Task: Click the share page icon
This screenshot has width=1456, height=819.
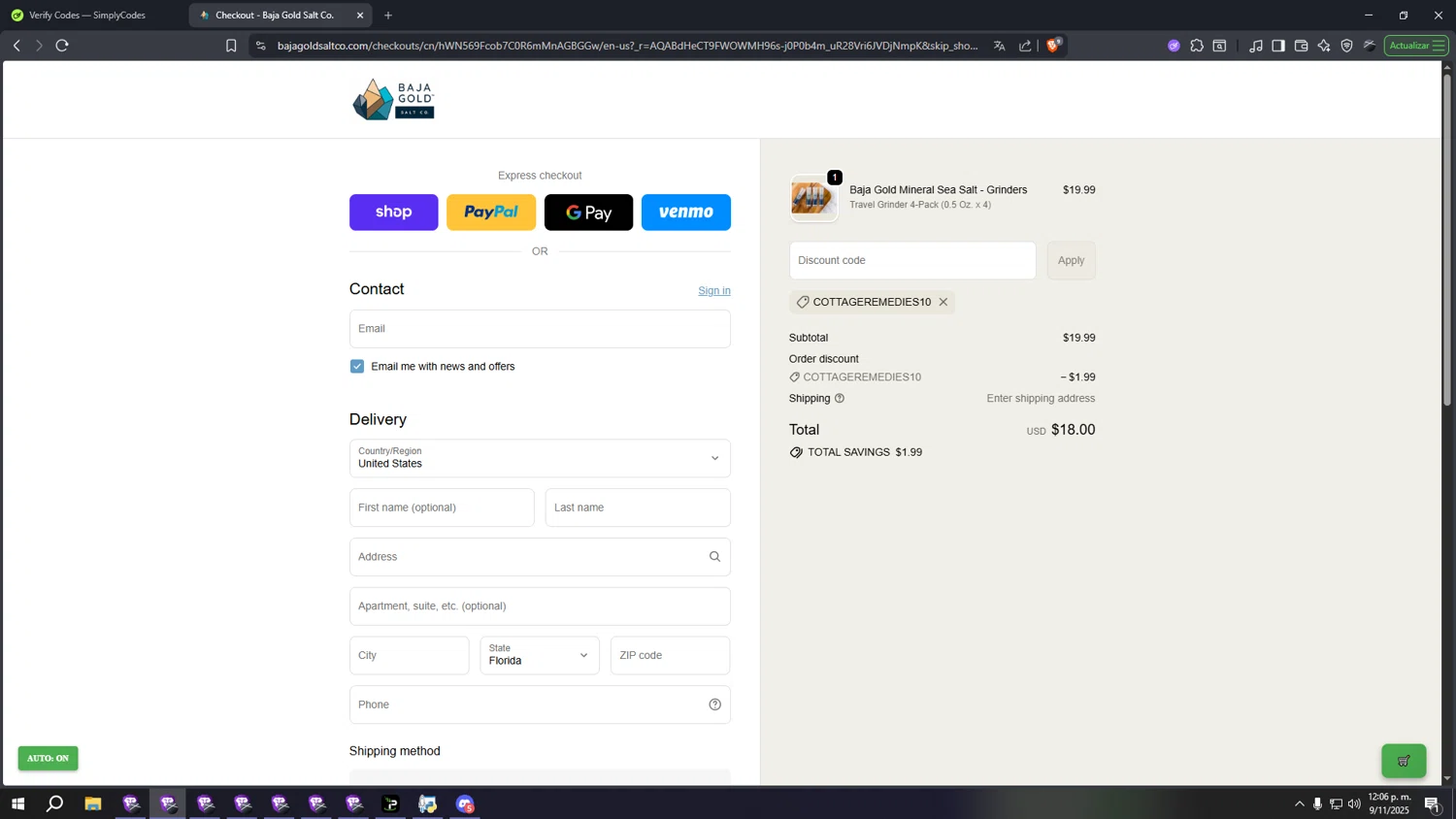Action: pyautogui.click(x=1025, y=46)
